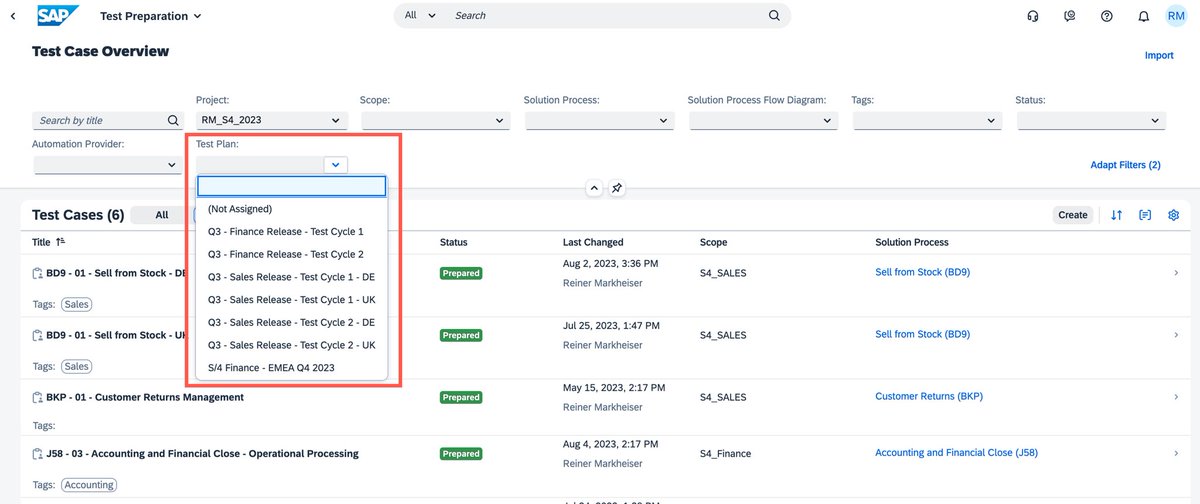
Task: Click the Status column header
Action: pos(453,242)
